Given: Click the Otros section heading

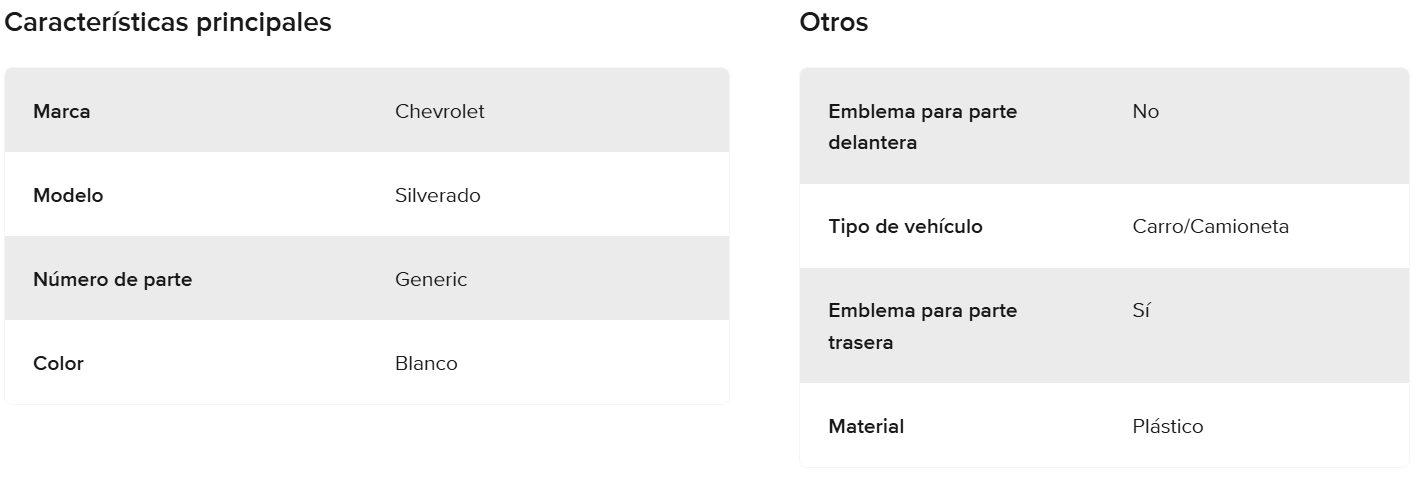Looking at the screenshot, I should pyautogui.click(x=834, y=23).
